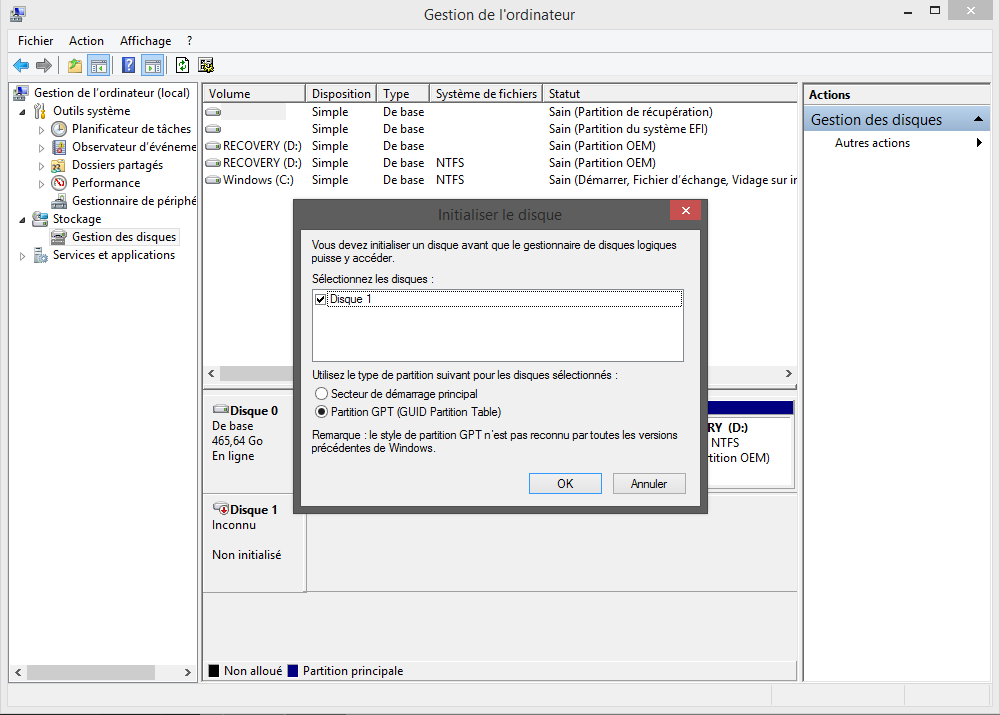1000x715 pixels.
Task: Click the blue Back arrow in toolbar
Action: tap(21, 65)
